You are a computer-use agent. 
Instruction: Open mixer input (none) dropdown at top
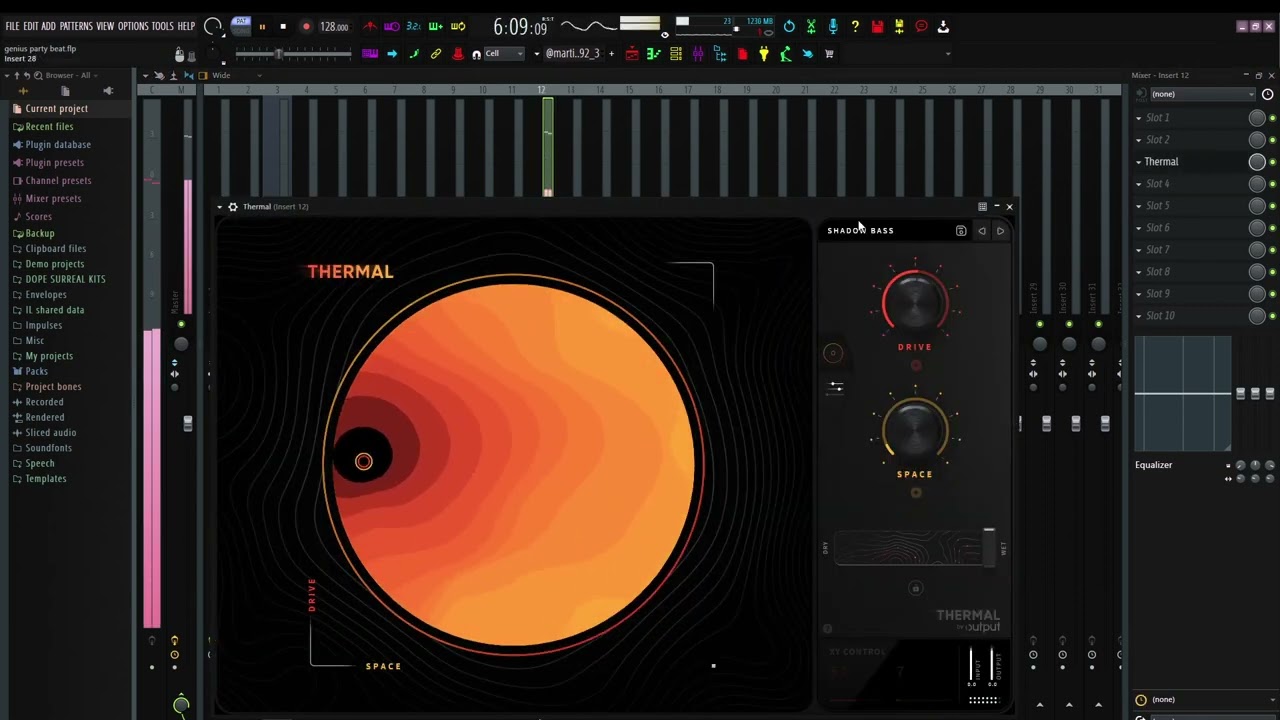(1203, 94)
